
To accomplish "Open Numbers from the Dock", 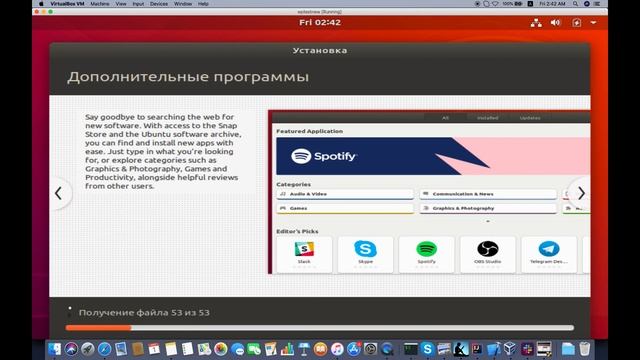I will coord(287,349).
